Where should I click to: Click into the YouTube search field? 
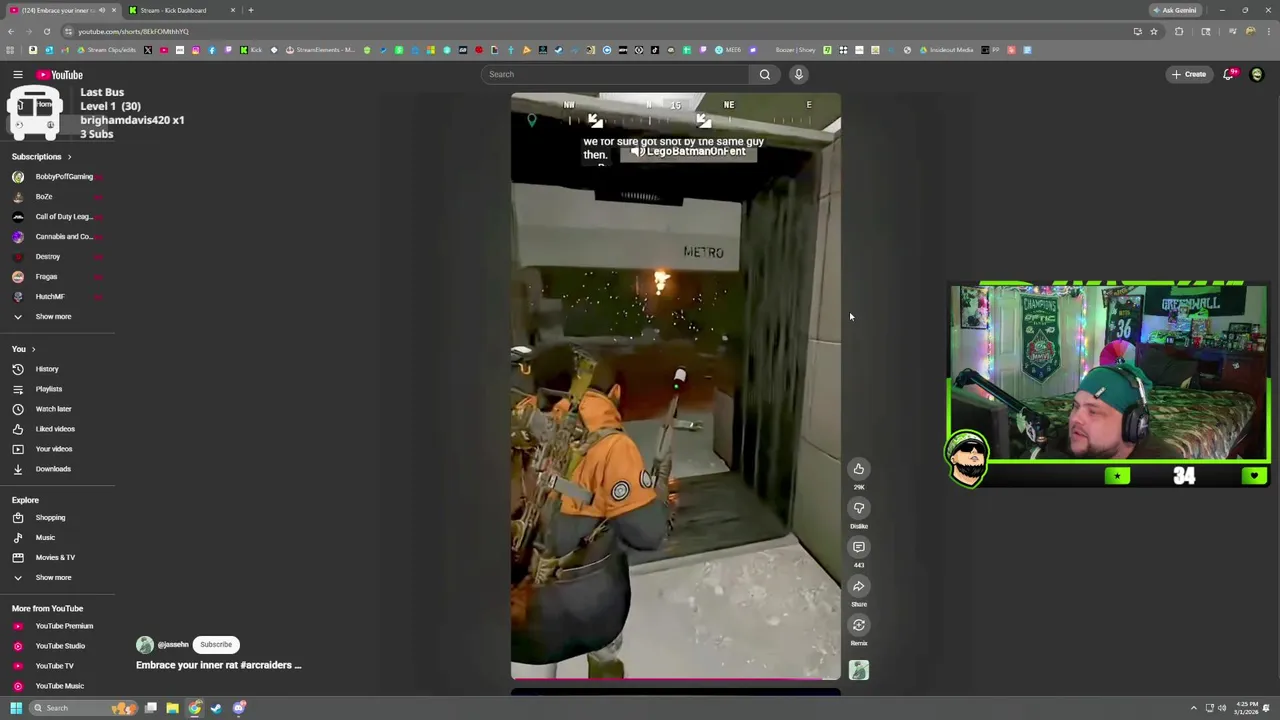click(x=616, y=74)
